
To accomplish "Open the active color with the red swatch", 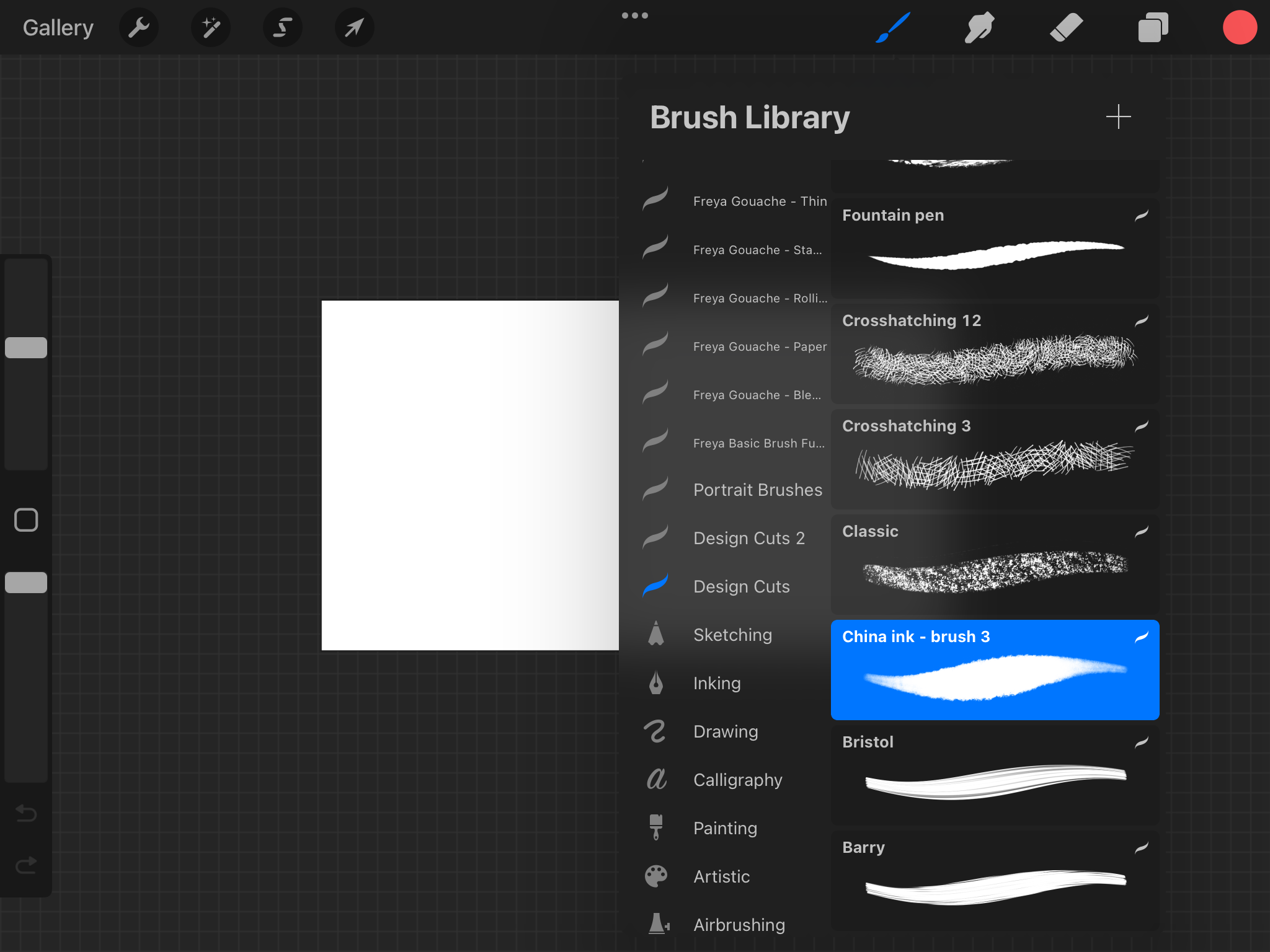I will pyautogui.click(x=1239, y=27).
